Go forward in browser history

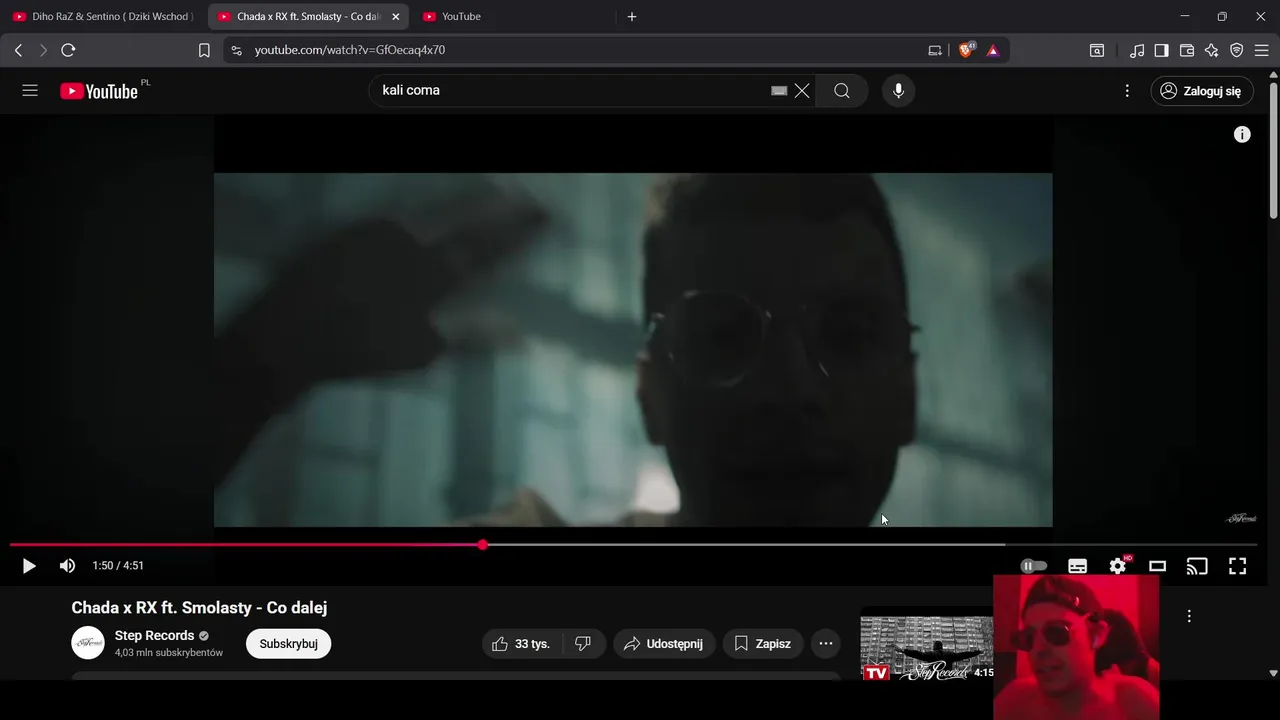(43, 50)
